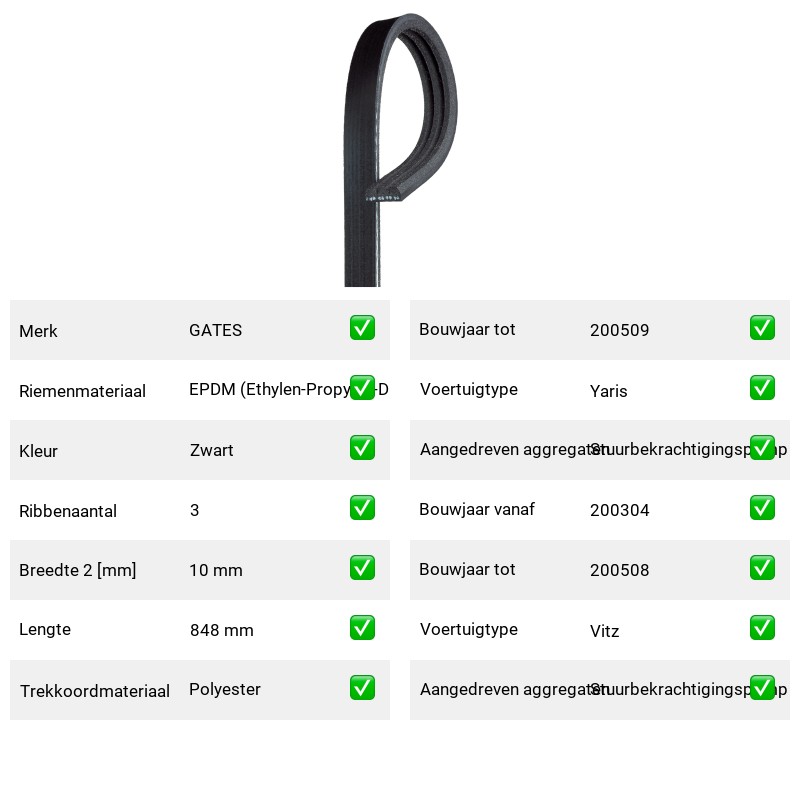Click the belt product image

click(x=400, y=149)
